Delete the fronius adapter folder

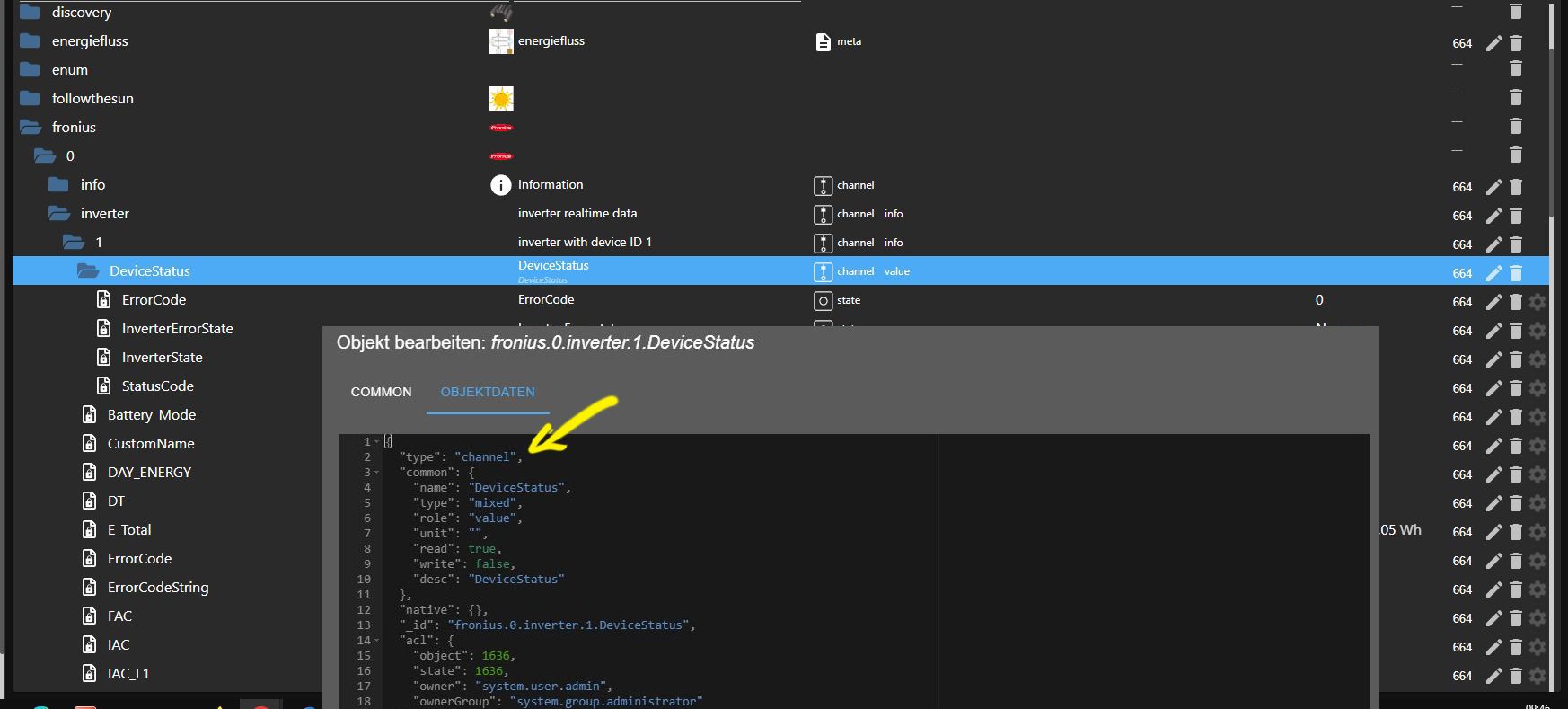1516,126
